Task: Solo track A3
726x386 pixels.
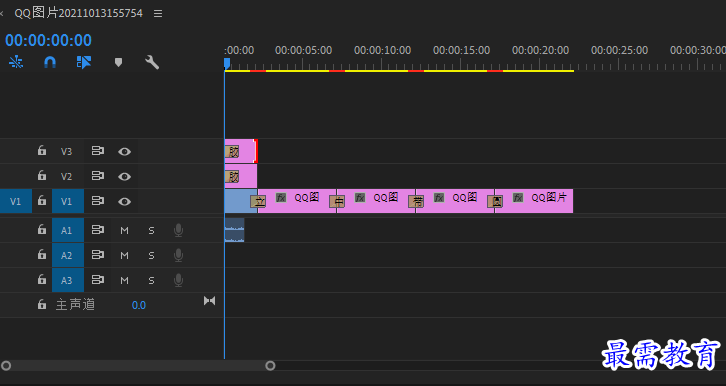Action: tap(151, 280)
